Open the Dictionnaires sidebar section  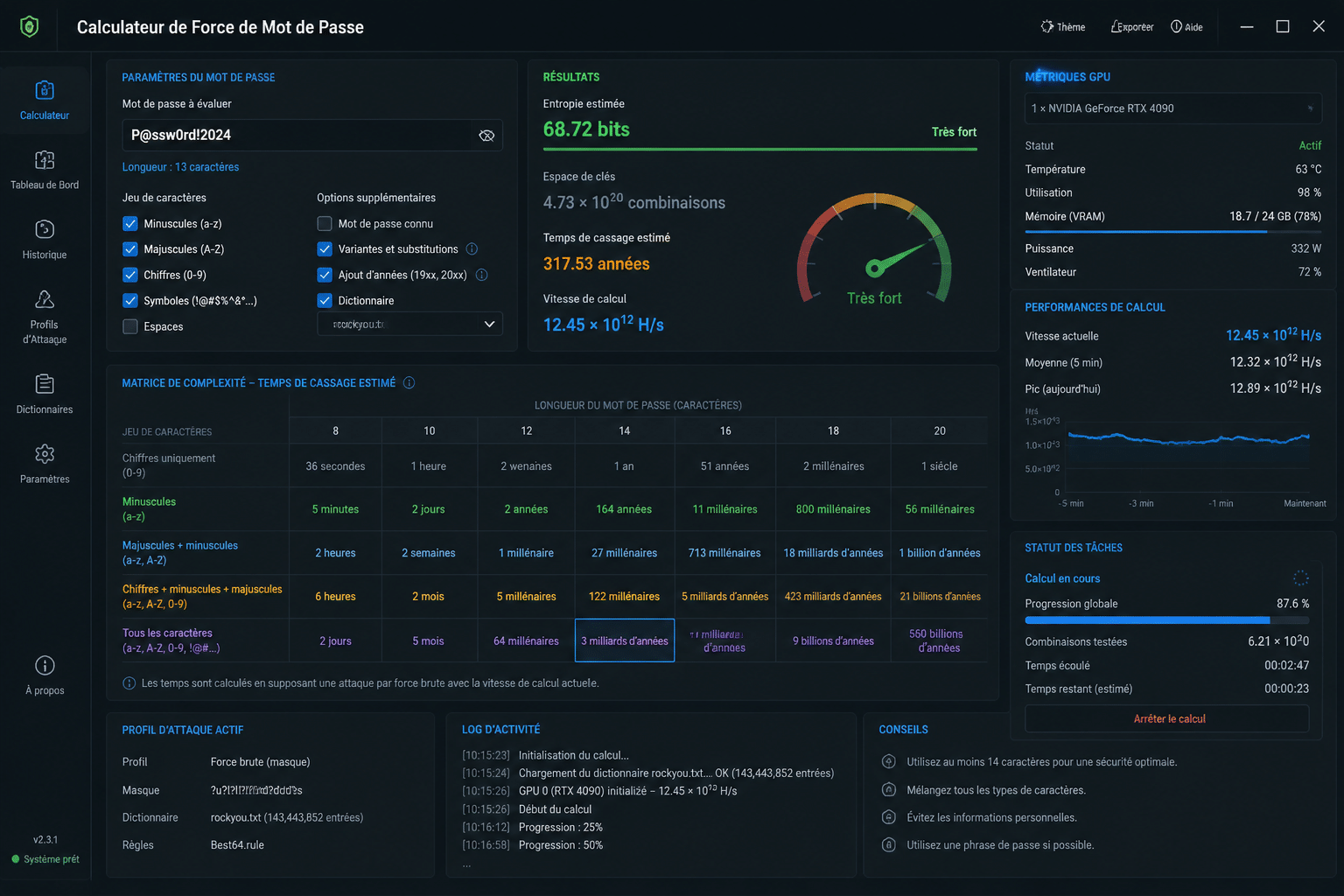pos(45,394)
